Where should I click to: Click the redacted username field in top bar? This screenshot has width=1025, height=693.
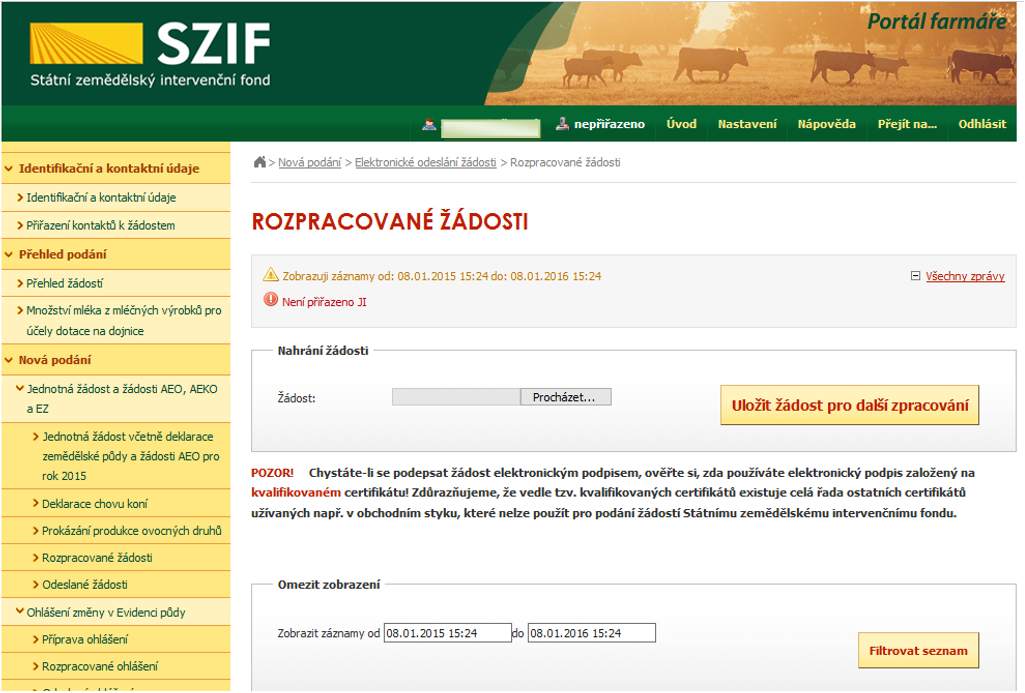tap(491, 128)
